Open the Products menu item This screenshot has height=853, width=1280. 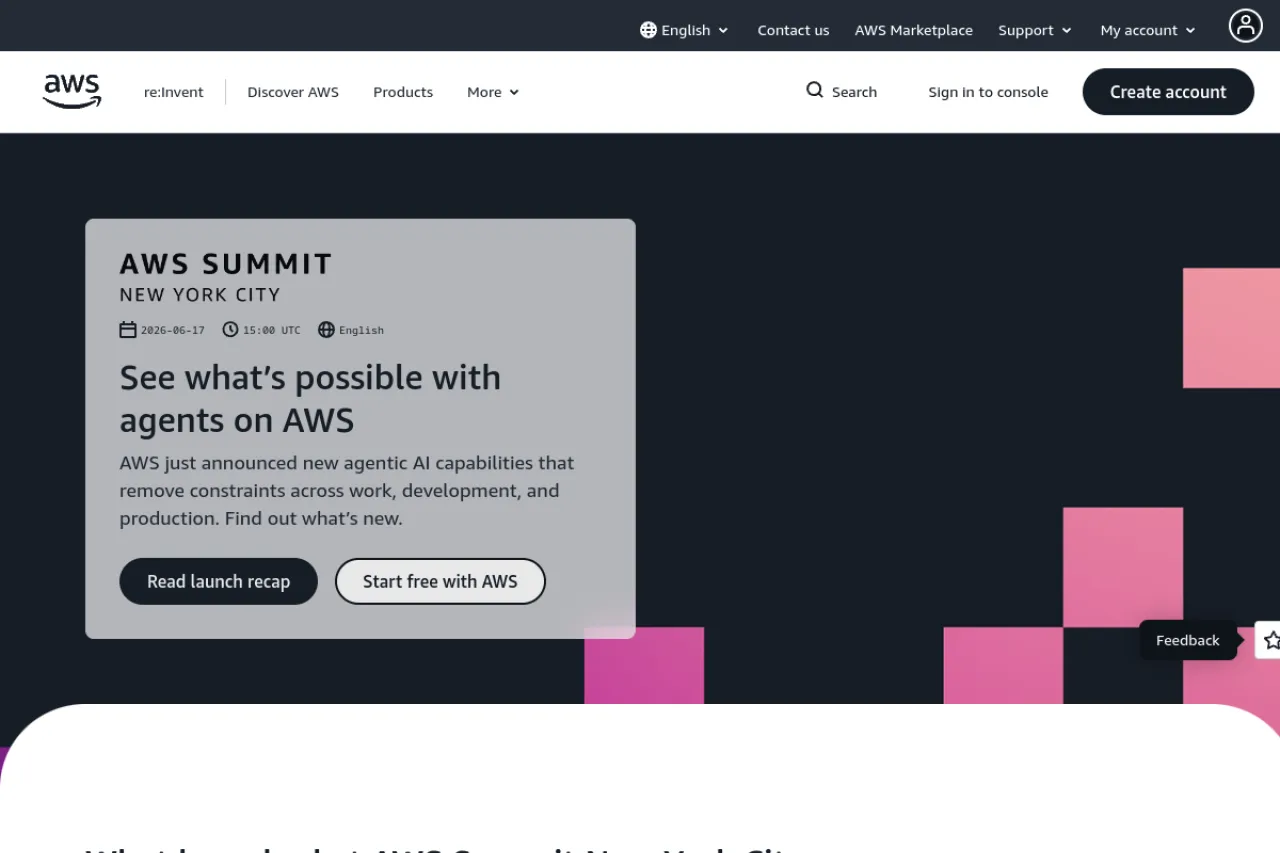[x=403, y=92]
